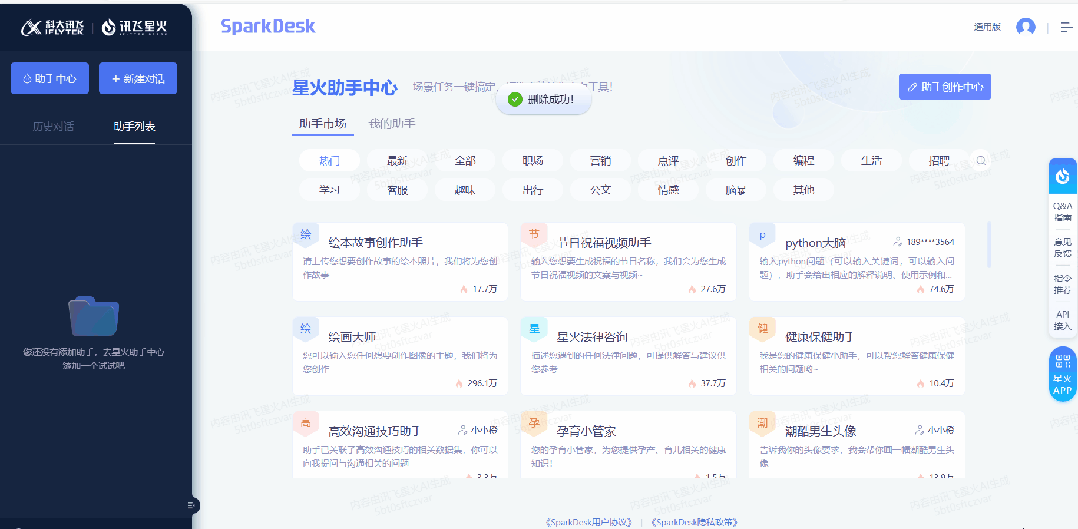Click the assistant list vertical scrollbar

tap(989, 244)
